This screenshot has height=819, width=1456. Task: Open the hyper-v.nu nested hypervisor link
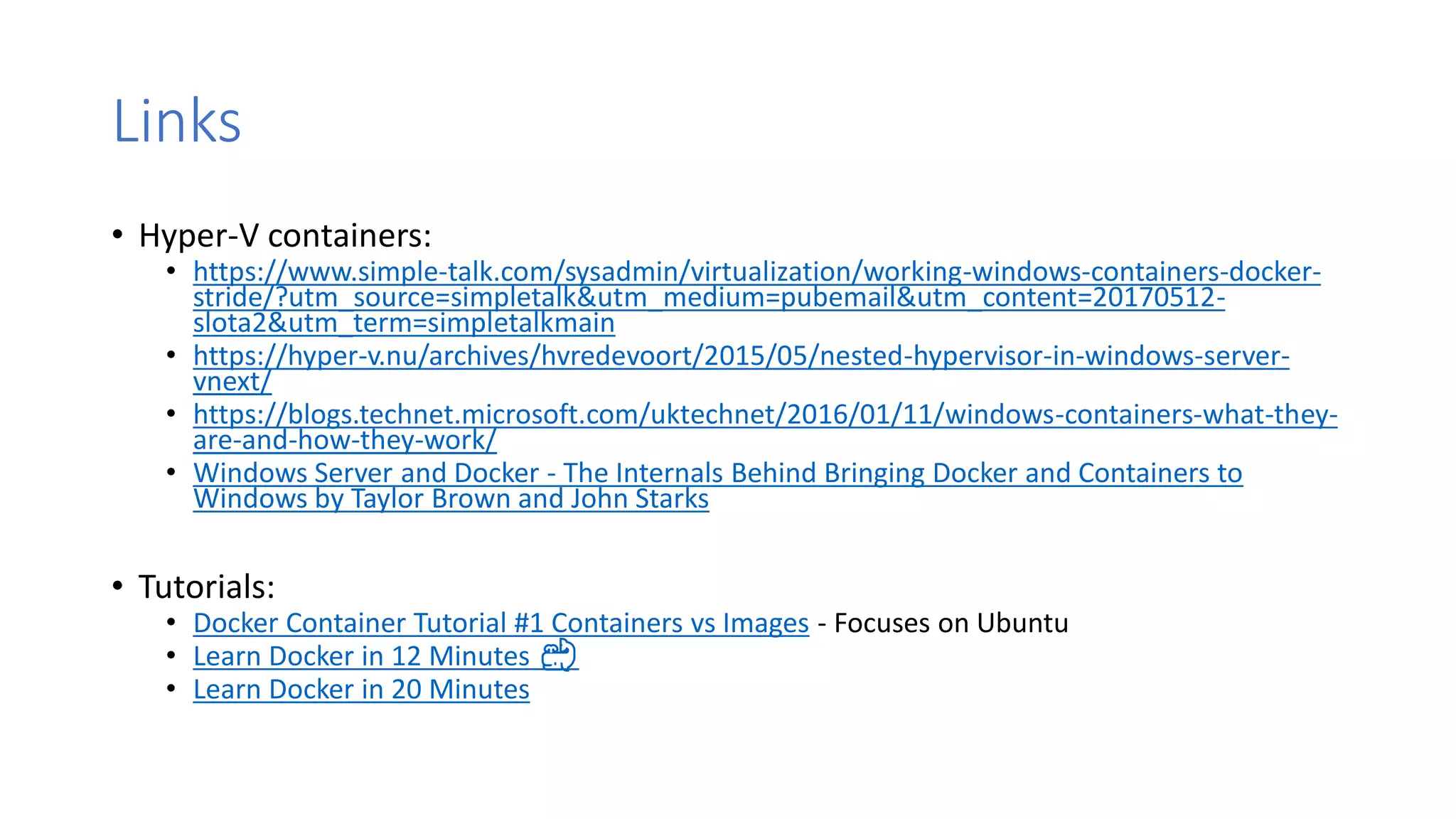pyautogui.click(x=741, y=356)
